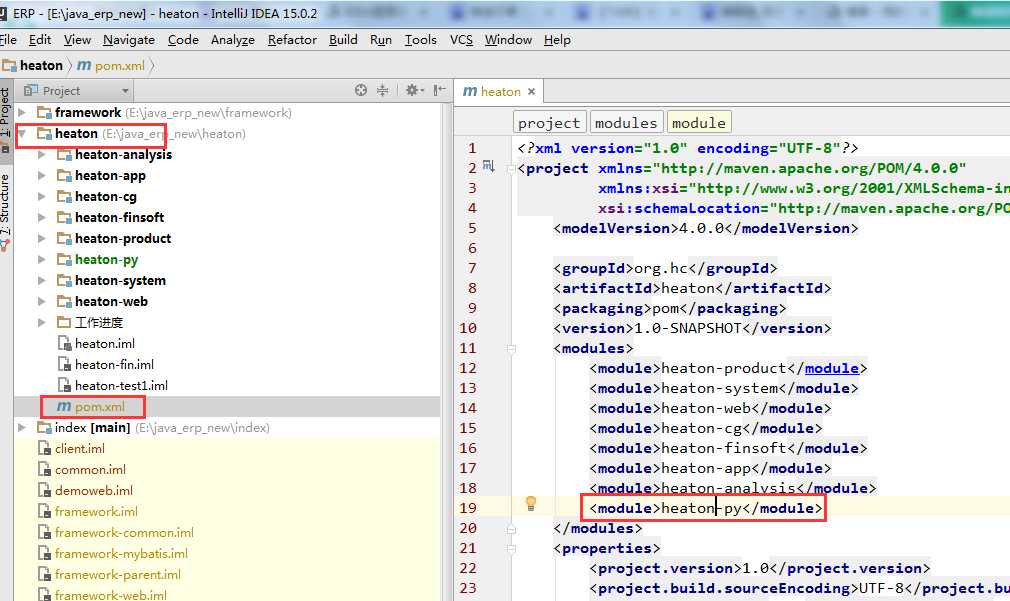Fold the project tag on line 2
The width and height of the screenshot is (1010, 601).
click(511, 169)
